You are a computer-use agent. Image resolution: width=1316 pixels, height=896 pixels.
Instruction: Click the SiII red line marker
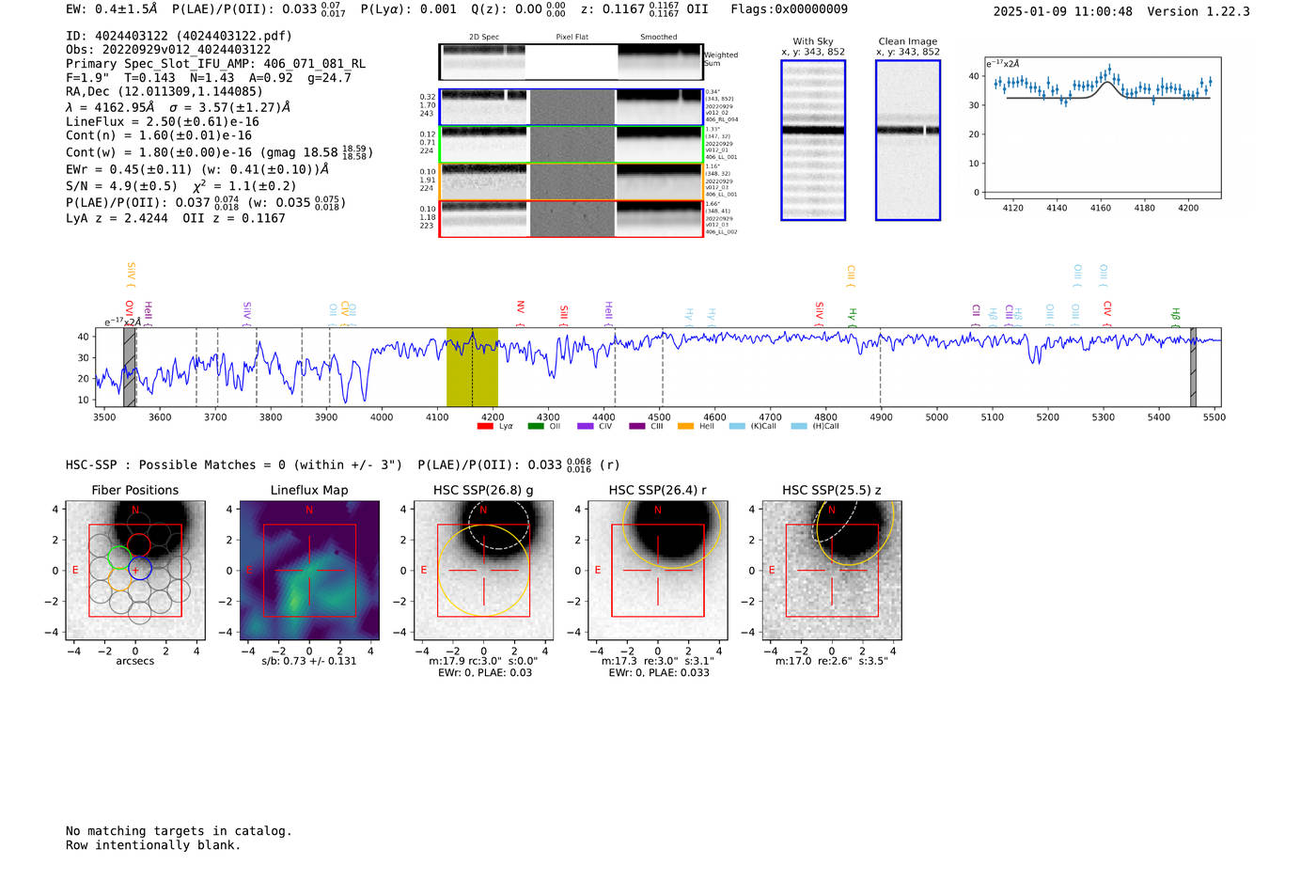point(564,316)
